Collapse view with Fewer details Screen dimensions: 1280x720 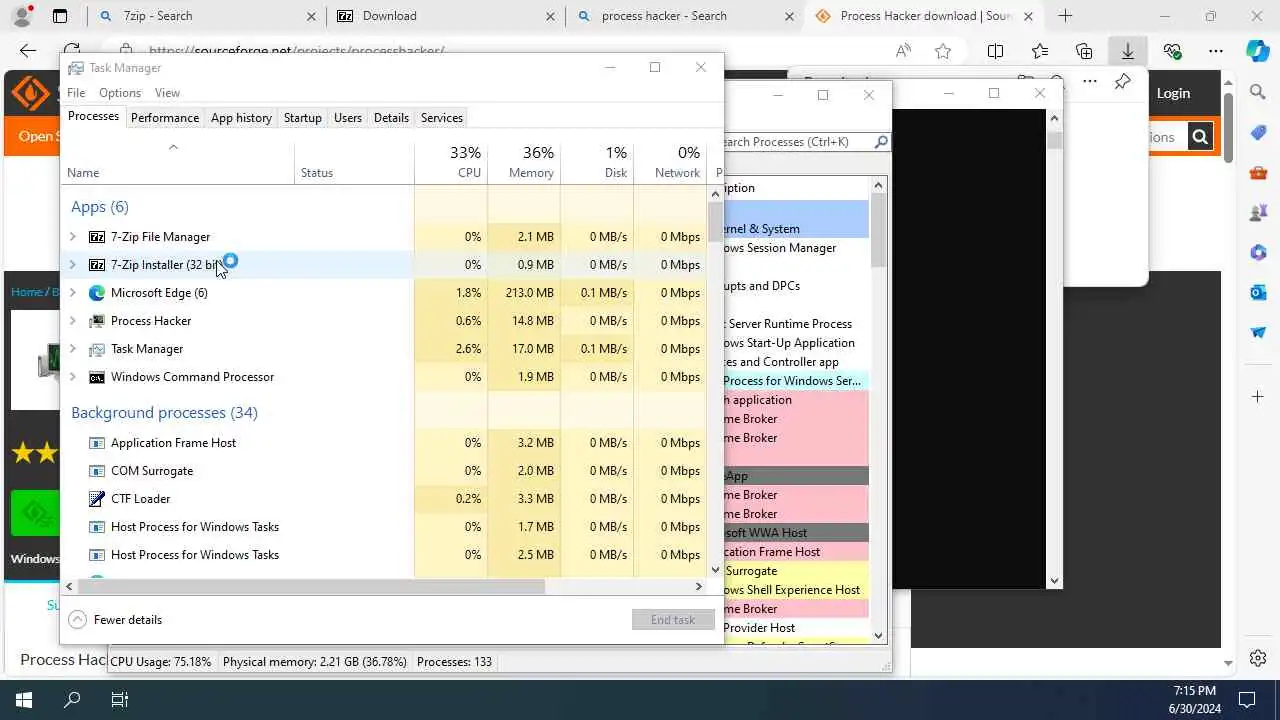click(116, 620)
